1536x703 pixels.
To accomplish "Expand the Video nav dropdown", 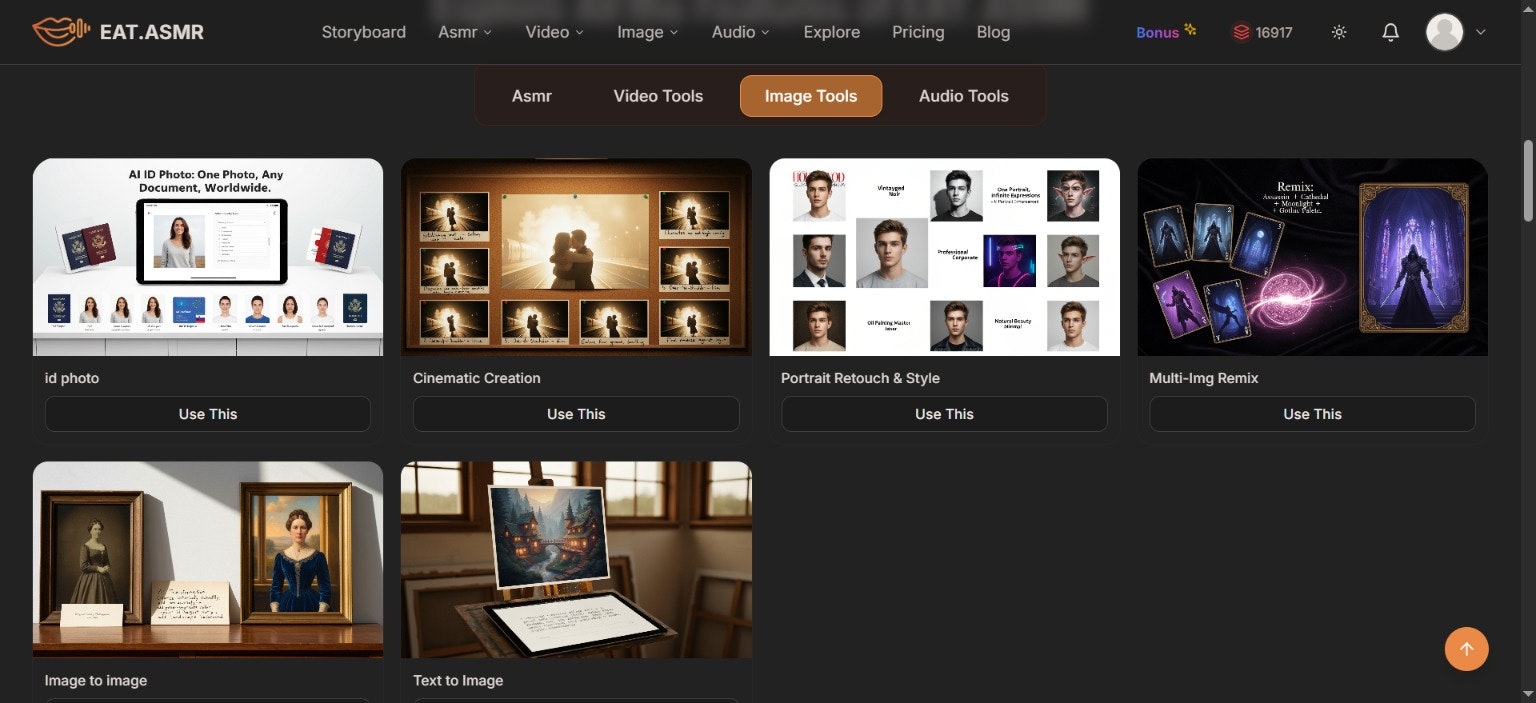I will (554, 32).
